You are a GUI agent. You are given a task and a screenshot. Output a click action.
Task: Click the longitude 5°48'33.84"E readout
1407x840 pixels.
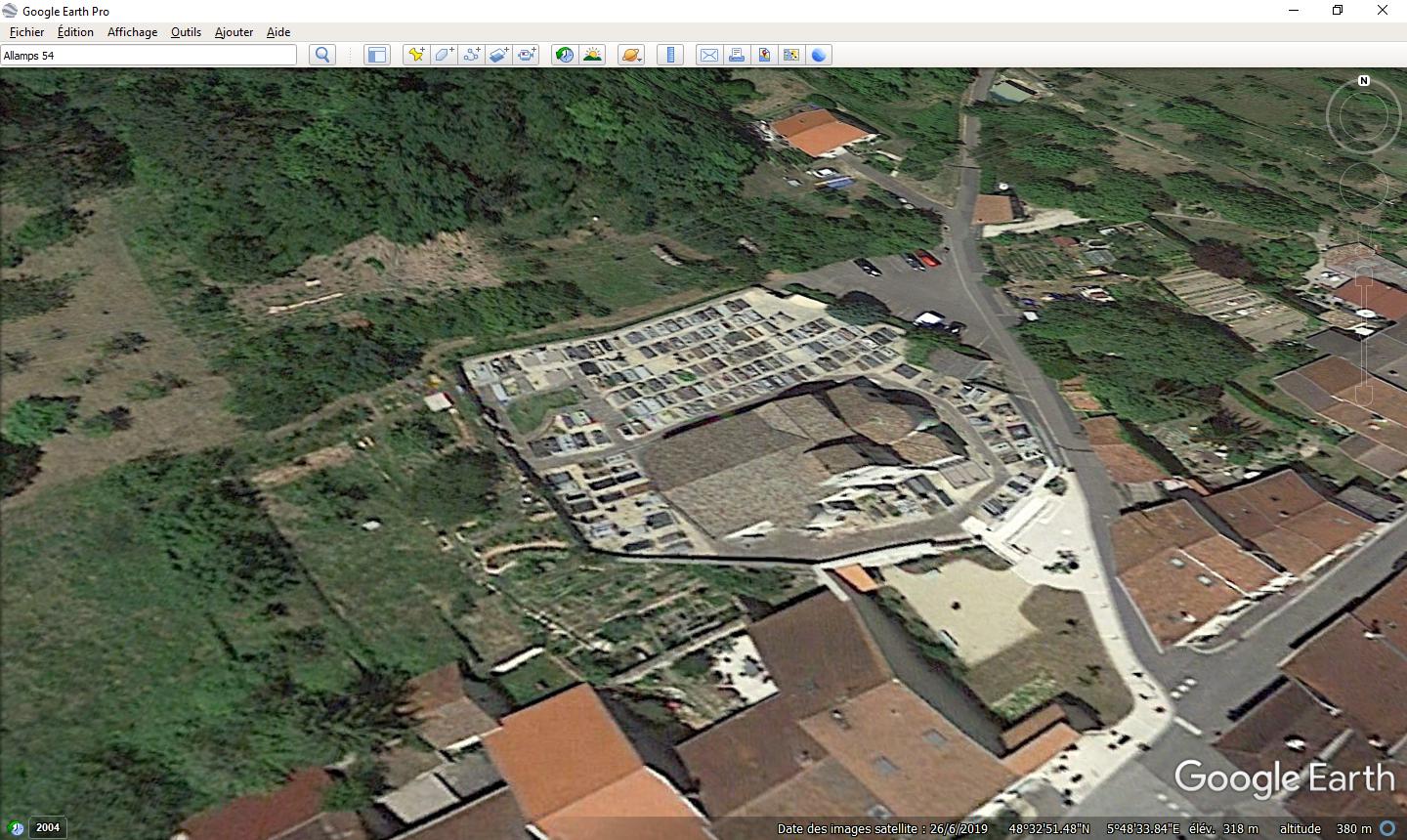point(1143,828)
